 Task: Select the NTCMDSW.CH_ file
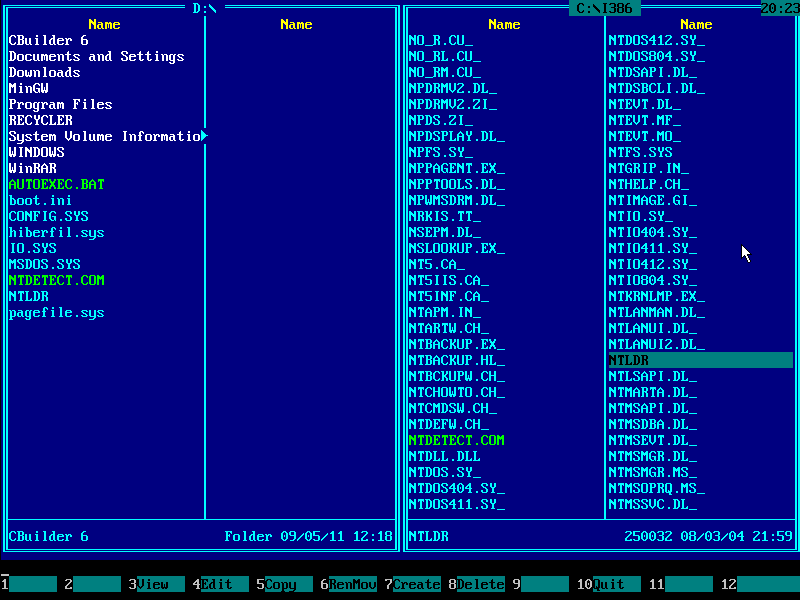(453, 408)
